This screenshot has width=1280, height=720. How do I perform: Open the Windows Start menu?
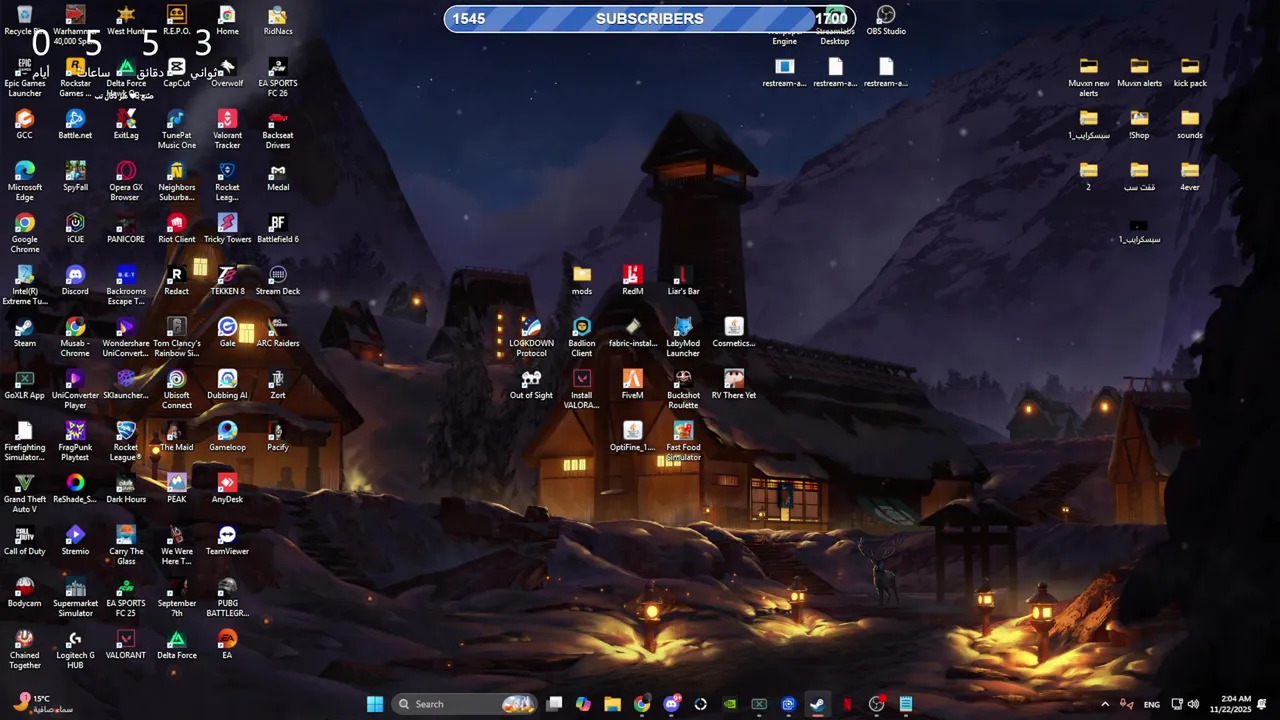click(x=375, y=704)
